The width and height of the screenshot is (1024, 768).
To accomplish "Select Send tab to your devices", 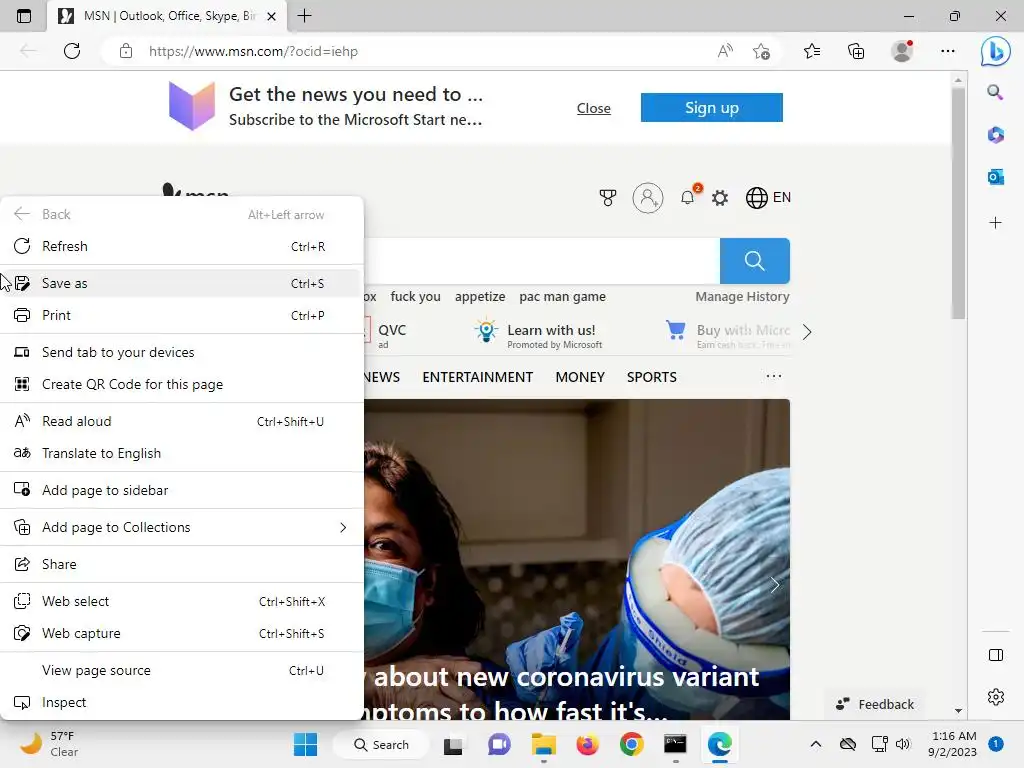I will (182, 353).
